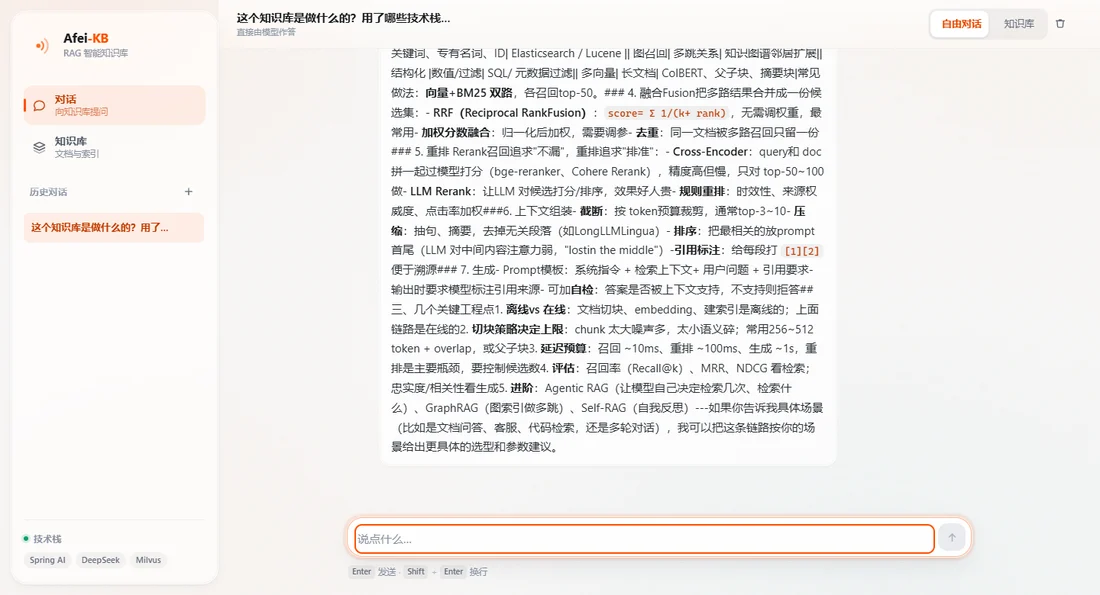Click the 换行 hint label

pos(478,572)
